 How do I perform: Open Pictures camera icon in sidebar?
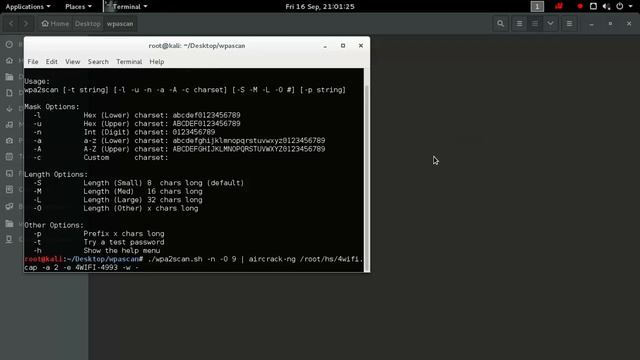point(9,140)
